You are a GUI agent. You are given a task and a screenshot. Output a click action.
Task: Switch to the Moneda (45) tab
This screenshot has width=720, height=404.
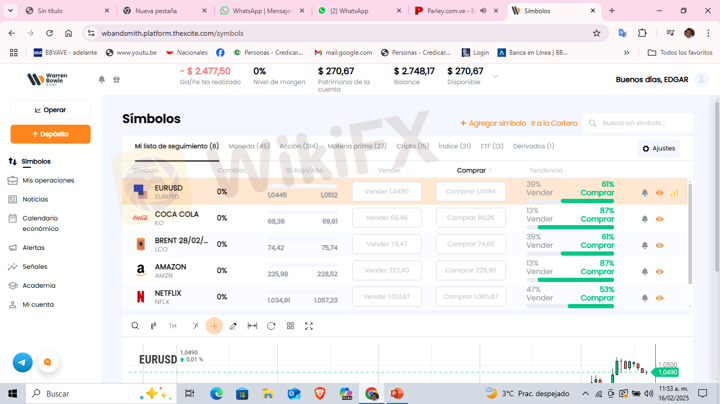click(249, 146)
